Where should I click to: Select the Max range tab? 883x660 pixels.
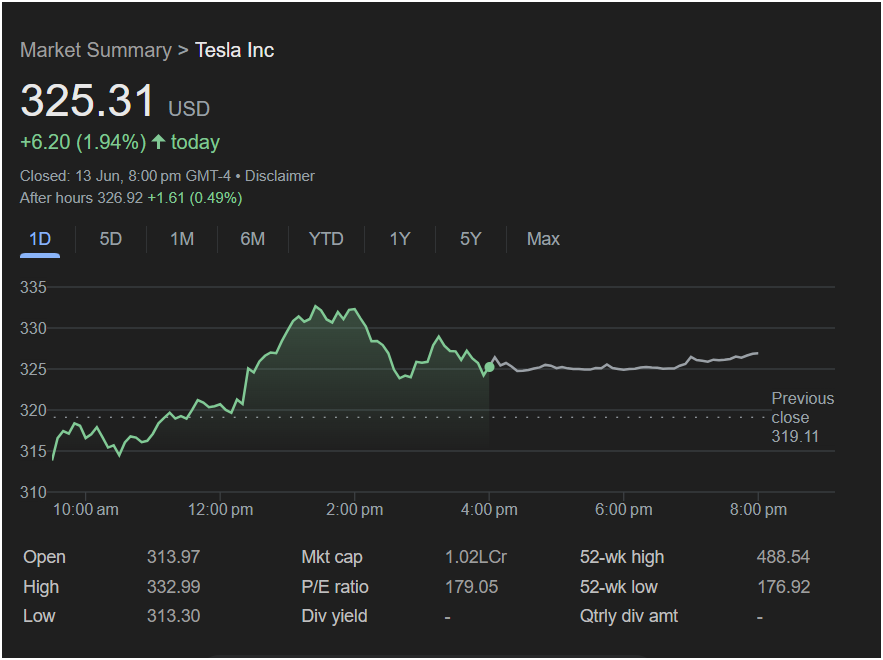(543, 239)
